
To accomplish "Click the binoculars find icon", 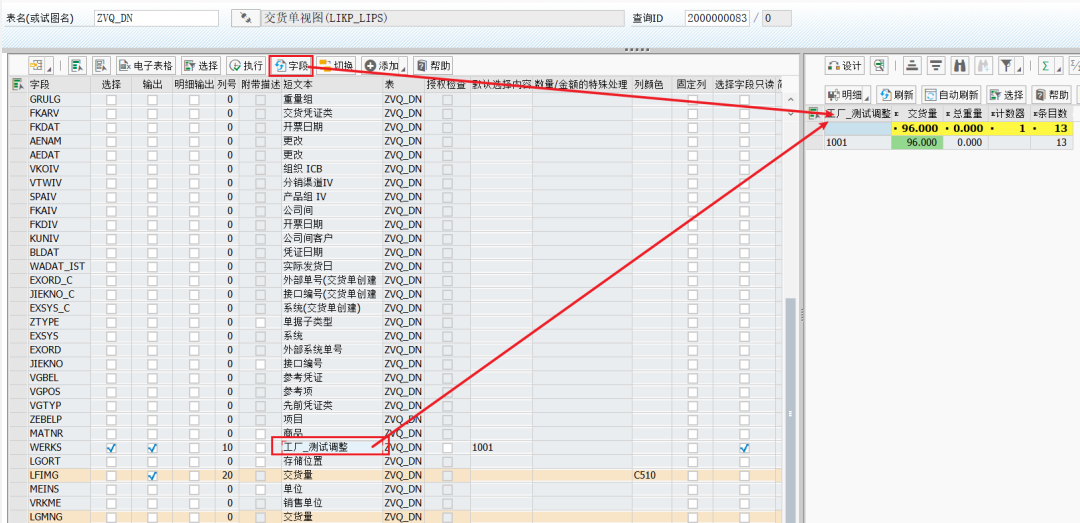I will pos(959,66).
